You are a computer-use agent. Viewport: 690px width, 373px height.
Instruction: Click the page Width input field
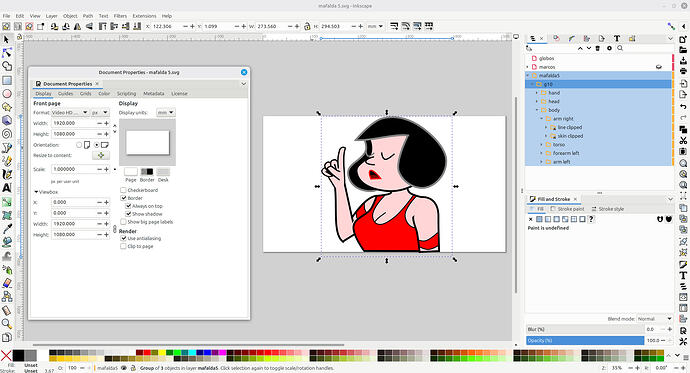pyautogui.click(x=74, y=124)
